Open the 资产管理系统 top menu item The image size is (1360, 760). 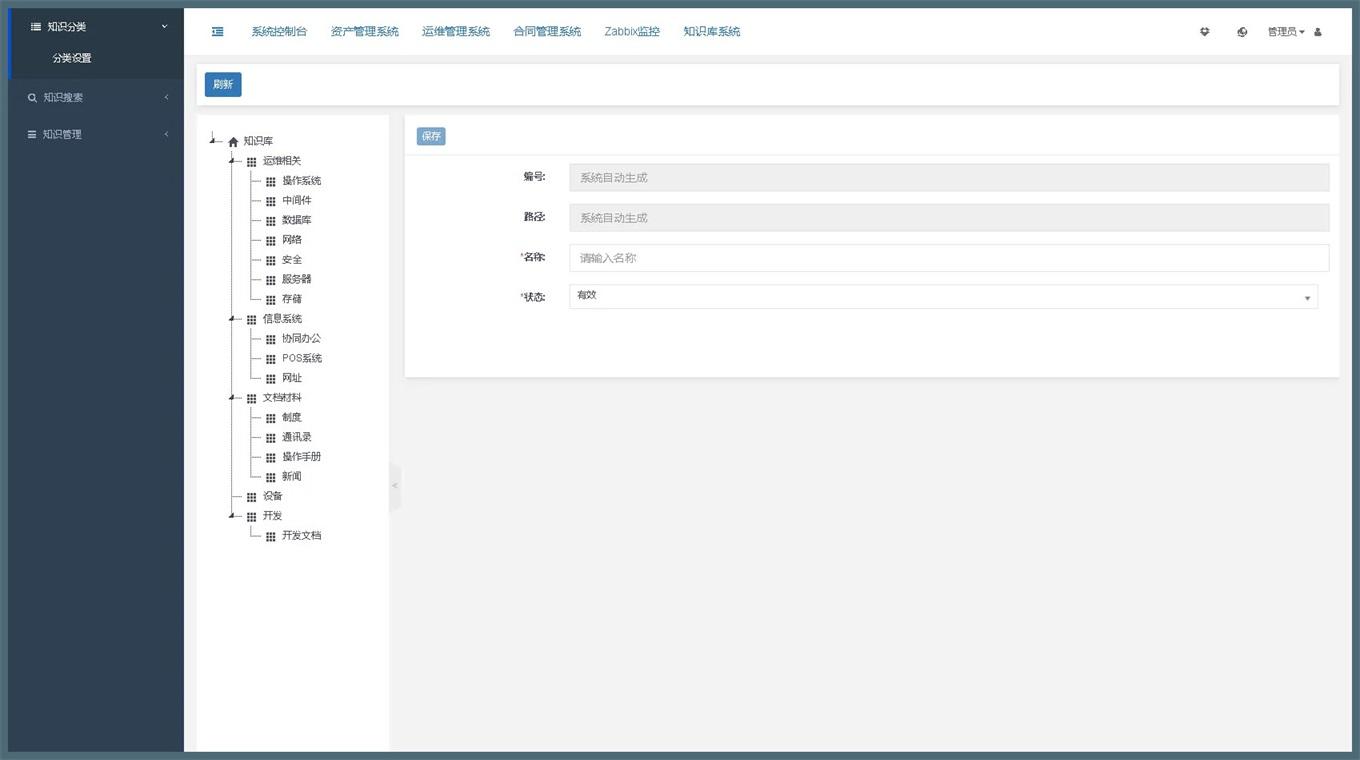tap(364, 32)
